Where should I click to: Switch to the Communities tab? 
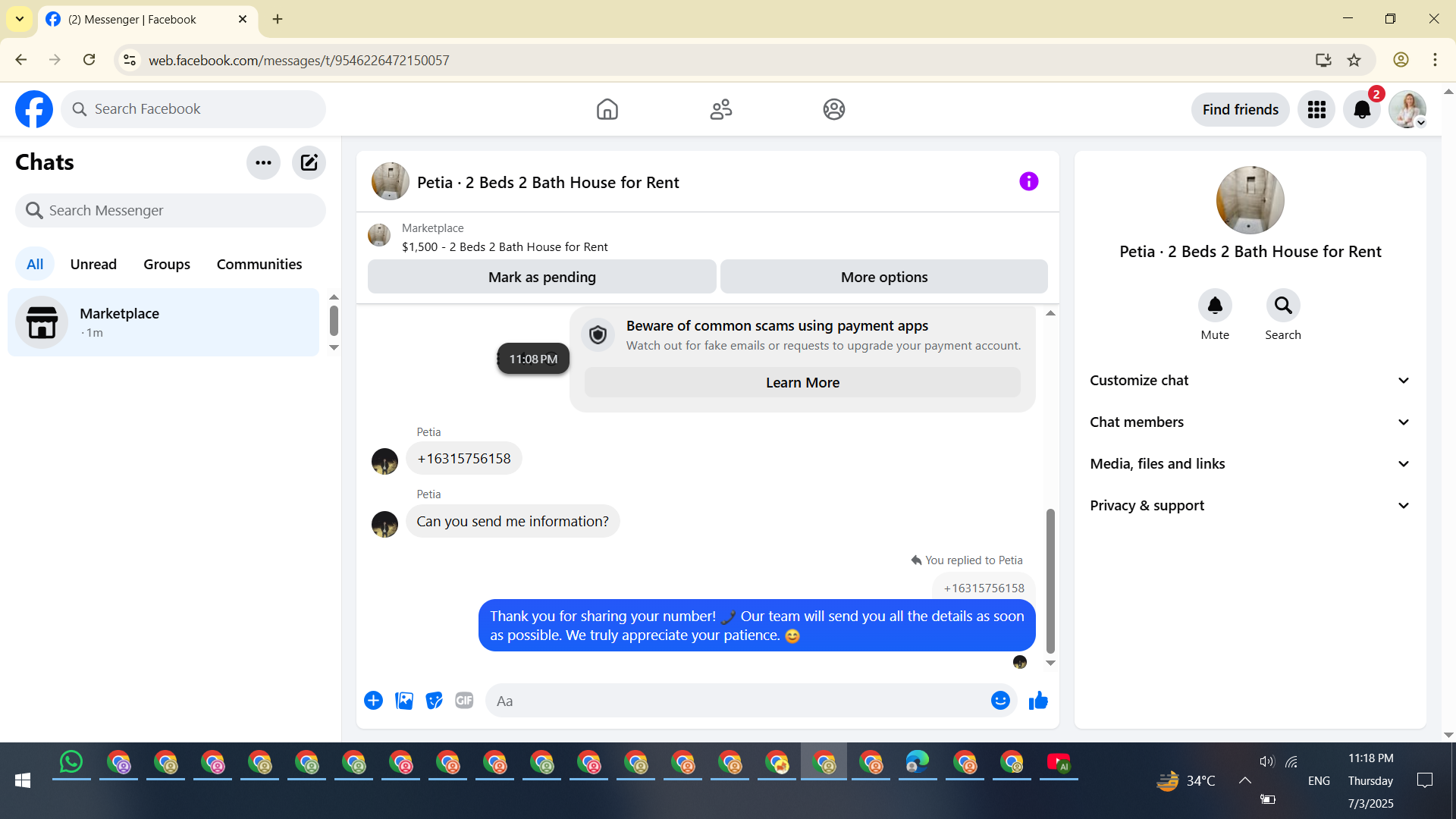tap(259, 264)
